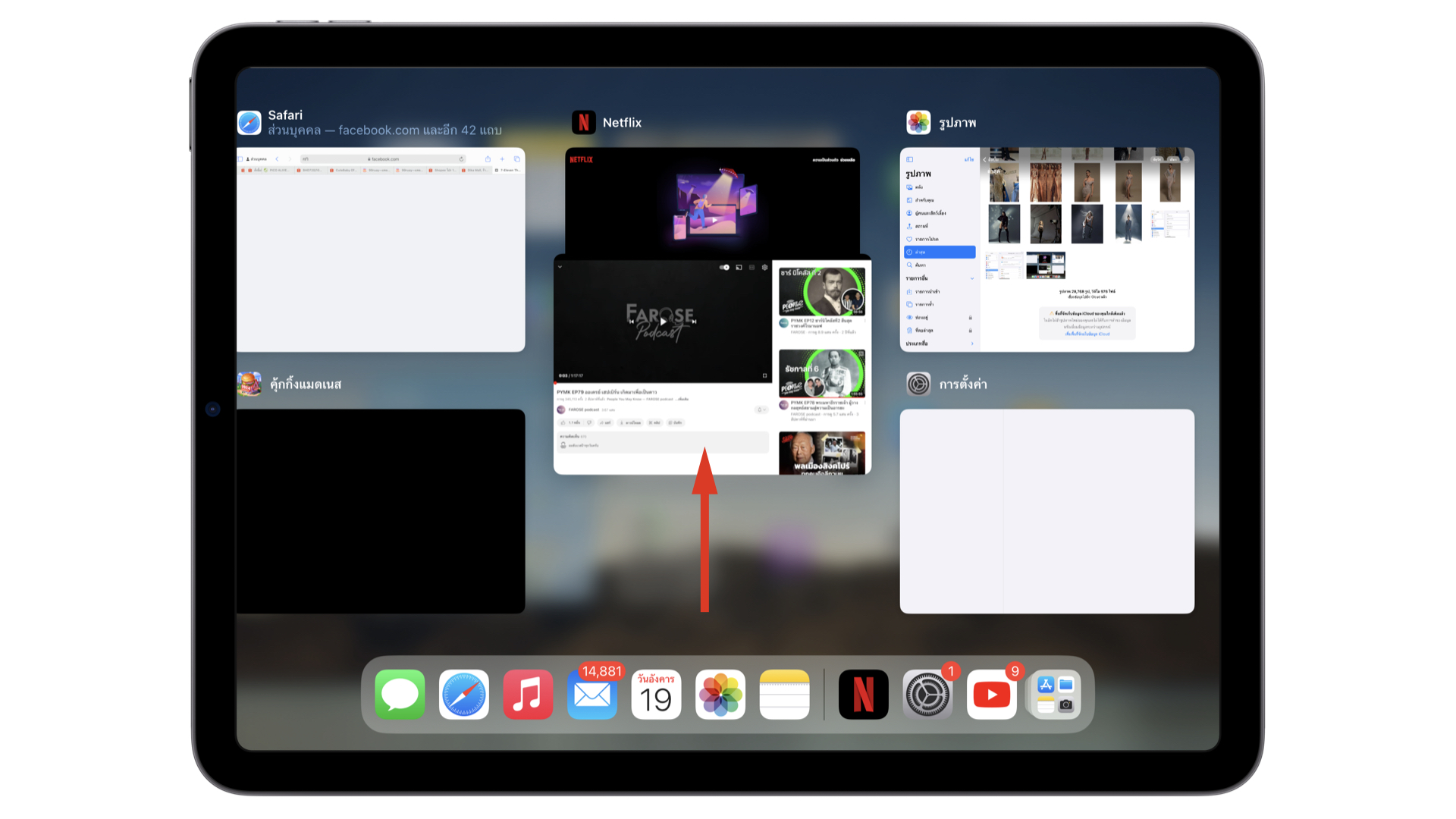The height and width of the screenshot is (819, 1456).
Task: Open the Netflix icon in the dock
Action: tap(863, 694)
